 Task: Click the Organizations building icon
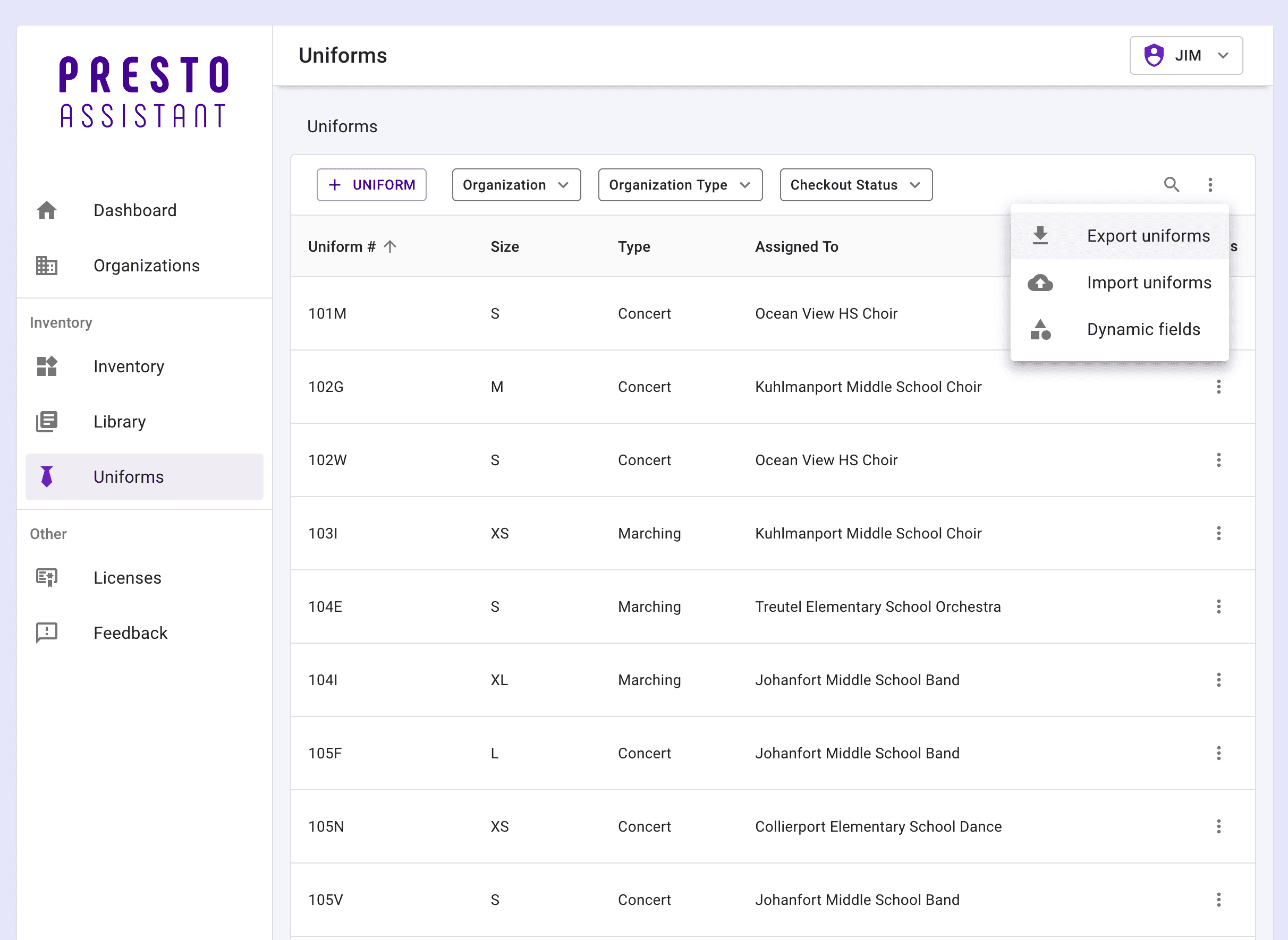46,266
